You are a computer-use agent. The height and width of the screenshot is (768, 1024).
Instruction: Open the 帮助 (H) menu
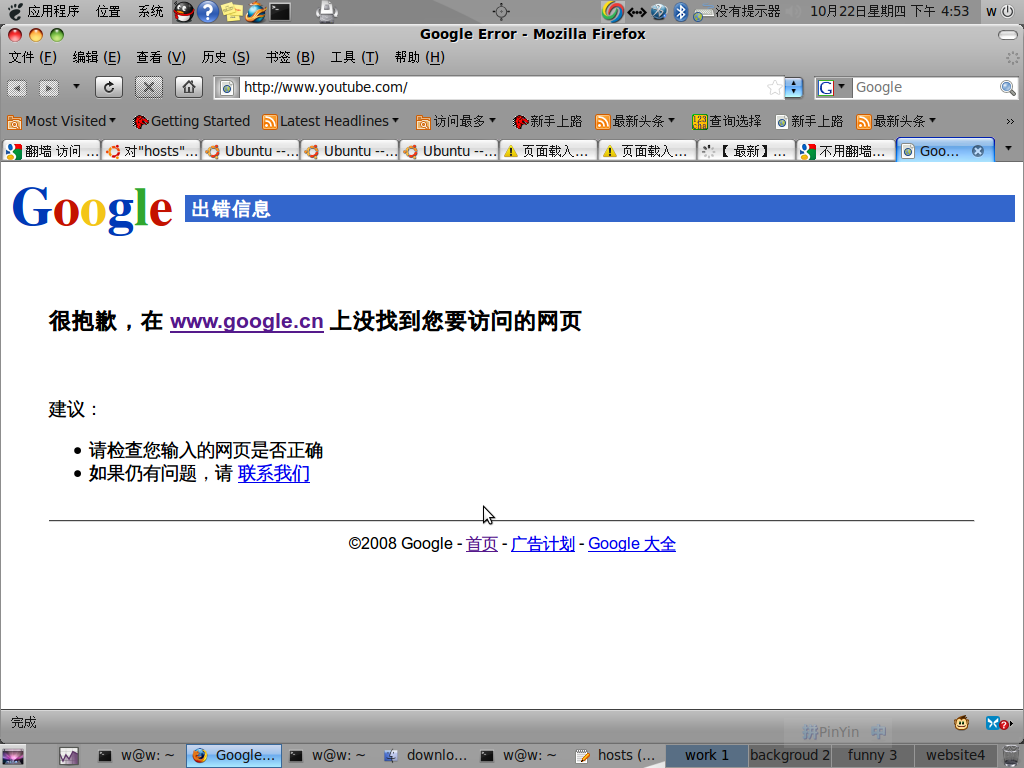click(419, 57)
